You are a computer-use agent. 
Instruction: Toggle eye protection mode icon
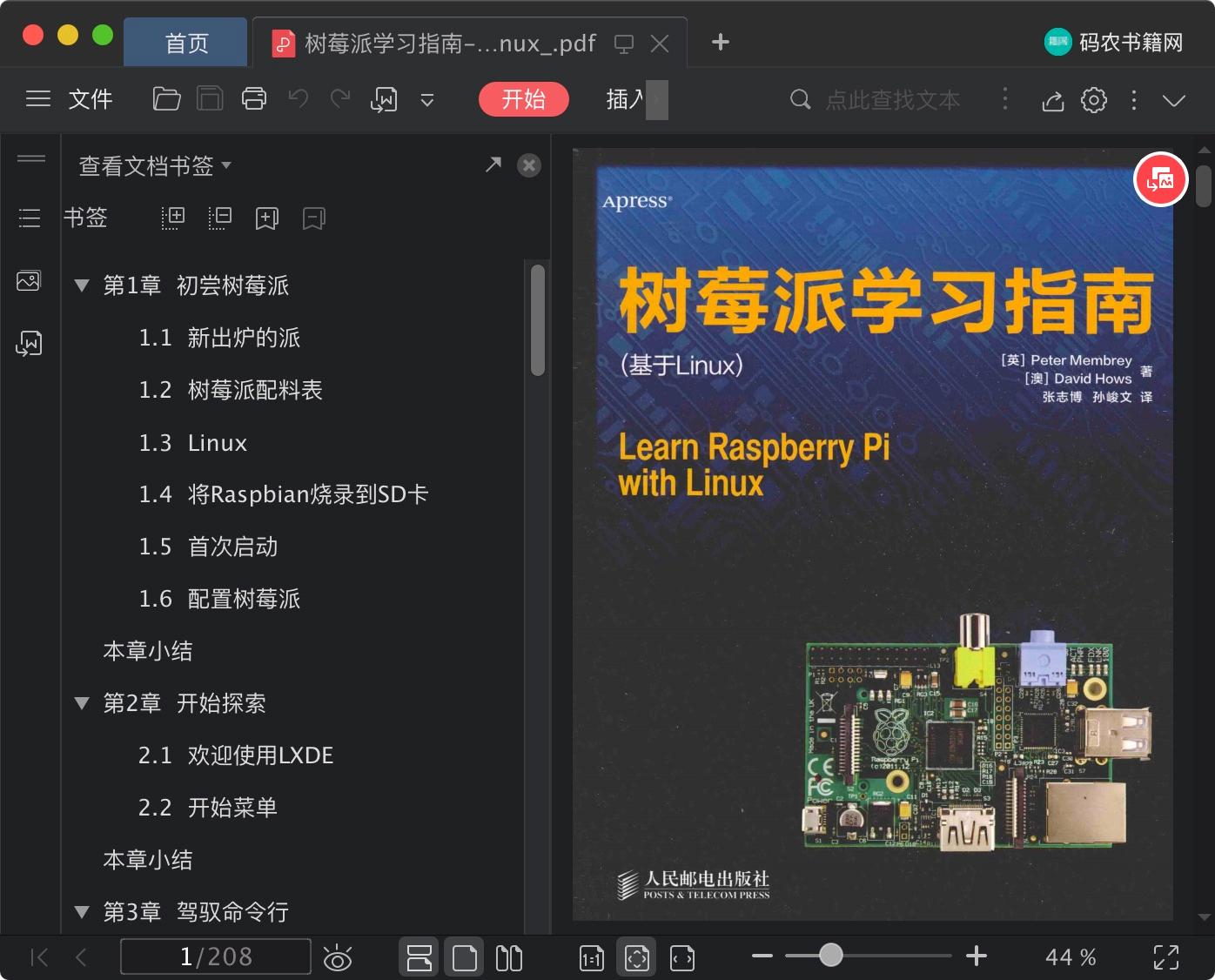(338, 958)
